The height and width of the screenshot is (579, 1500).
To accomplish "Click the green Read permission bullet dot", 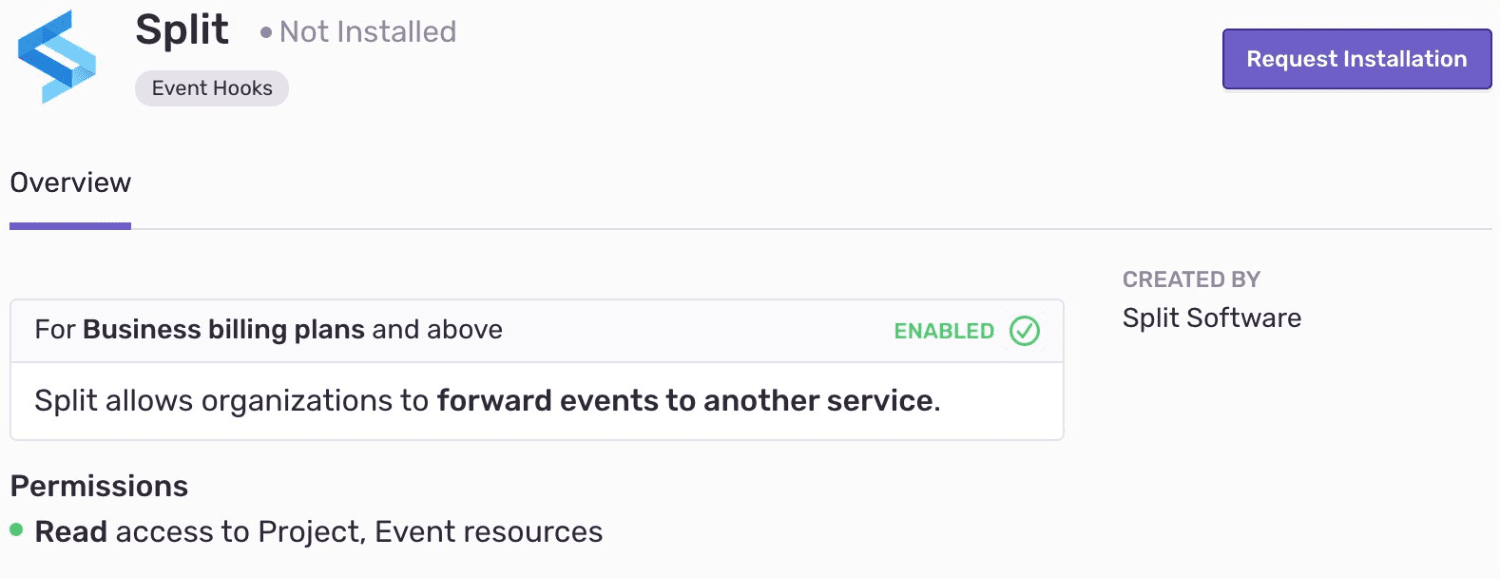I will pyautogui.click(x=16, y=530).
